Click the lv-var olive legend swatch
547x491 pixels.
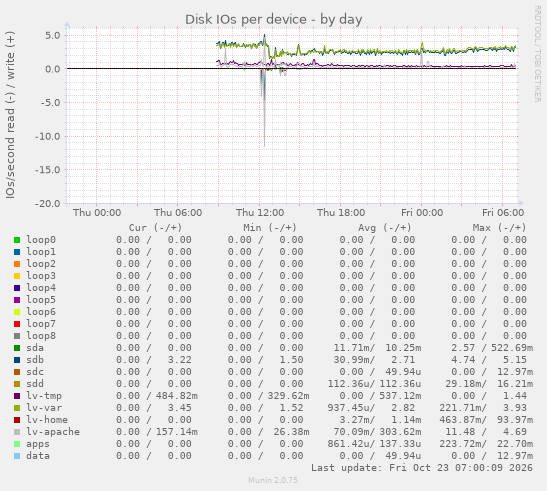point(17,408)
